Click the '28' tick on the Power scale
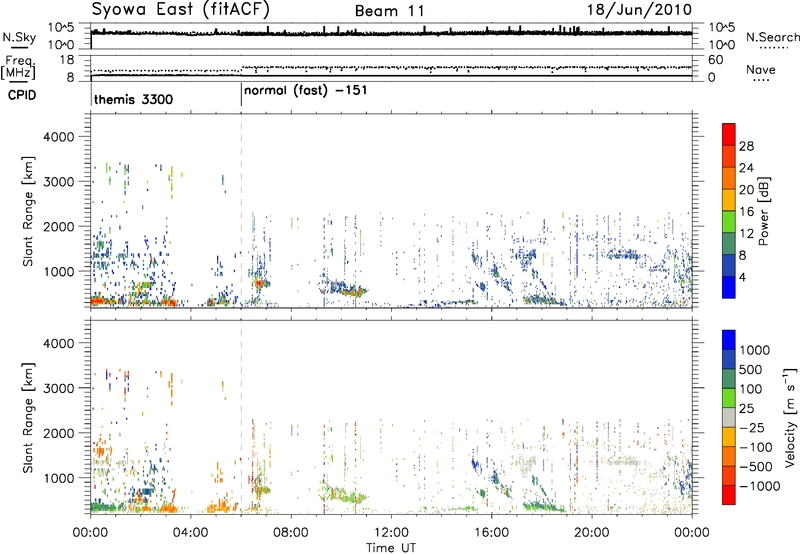This screenshot has width=800, height=554. 746,146
